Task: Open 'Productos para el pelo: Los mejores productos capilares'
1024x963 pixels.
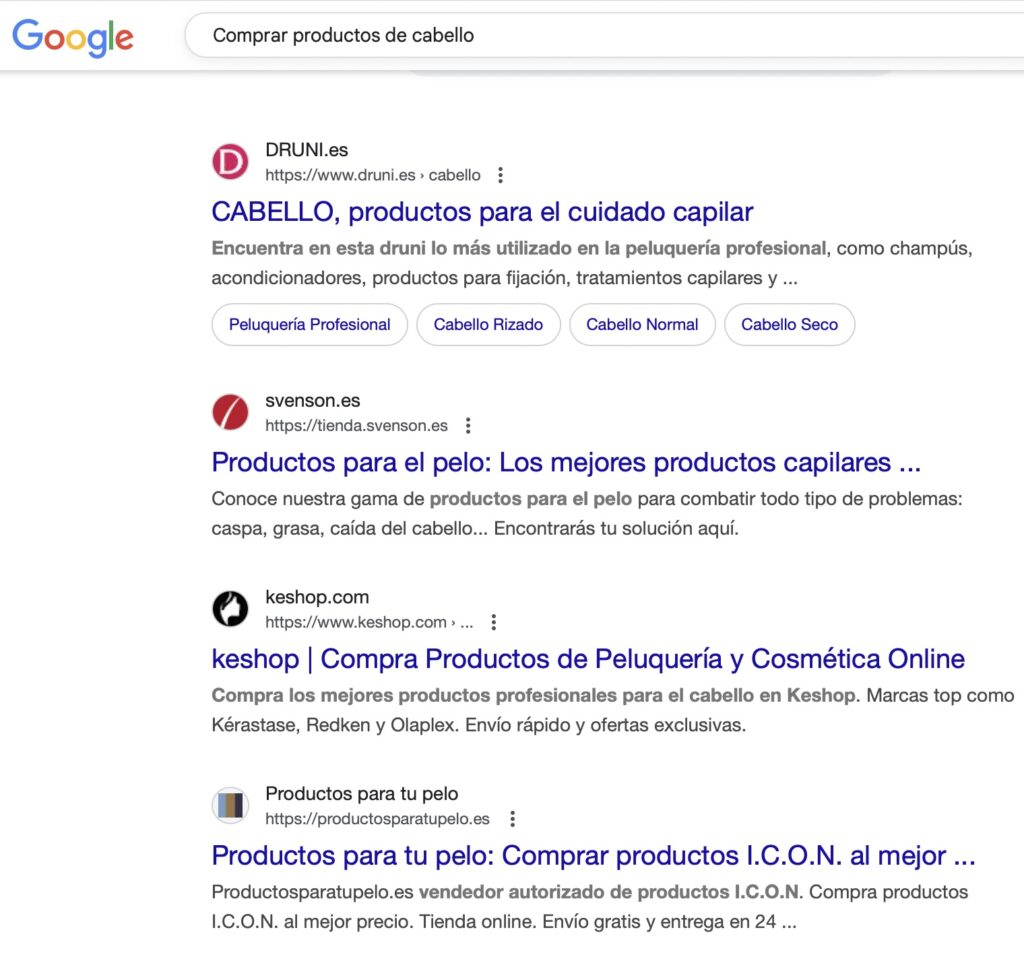Action: [566, 462]
